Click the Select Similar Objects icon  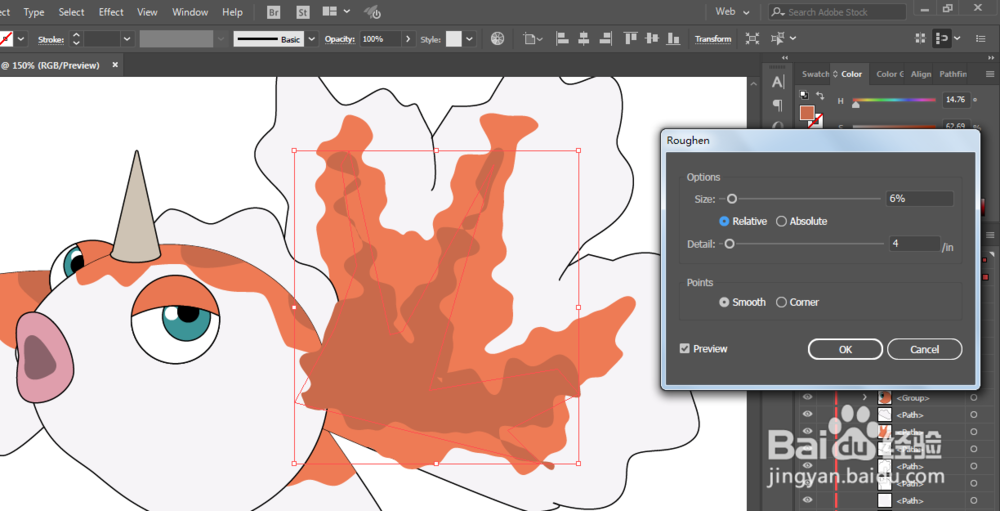(x=777, y=39)
